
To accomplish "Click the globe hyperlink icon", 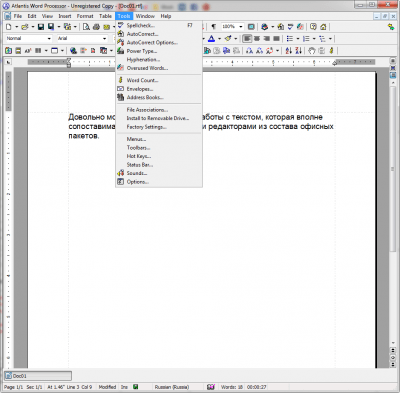I will point(73,51).
